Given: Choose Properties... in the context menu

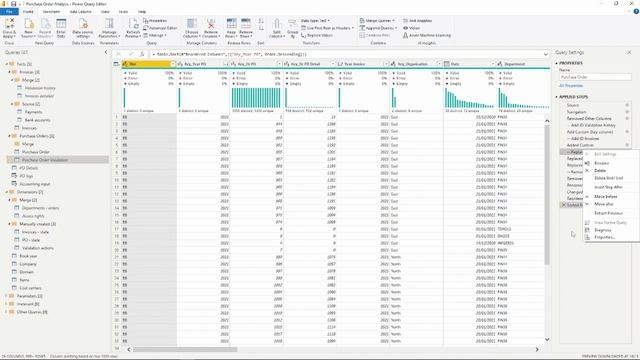Looking at the screenshot, I should (x=604, y=237).
